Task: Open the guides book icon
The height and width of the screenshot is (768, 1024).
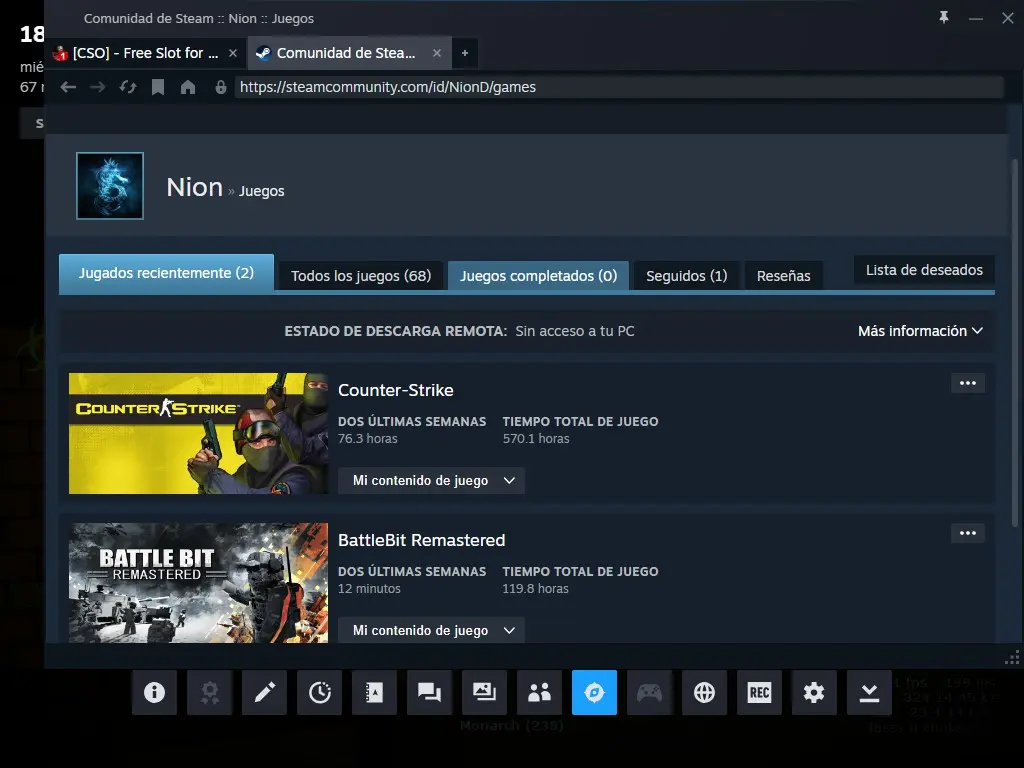Action: (x=374, y=692)
